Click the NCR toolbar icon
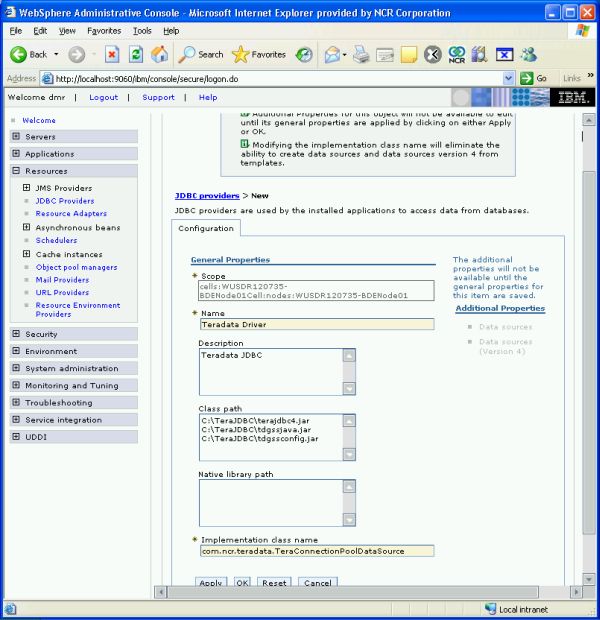Viewport: 600px width, 620px height. (x=457, y=55)
